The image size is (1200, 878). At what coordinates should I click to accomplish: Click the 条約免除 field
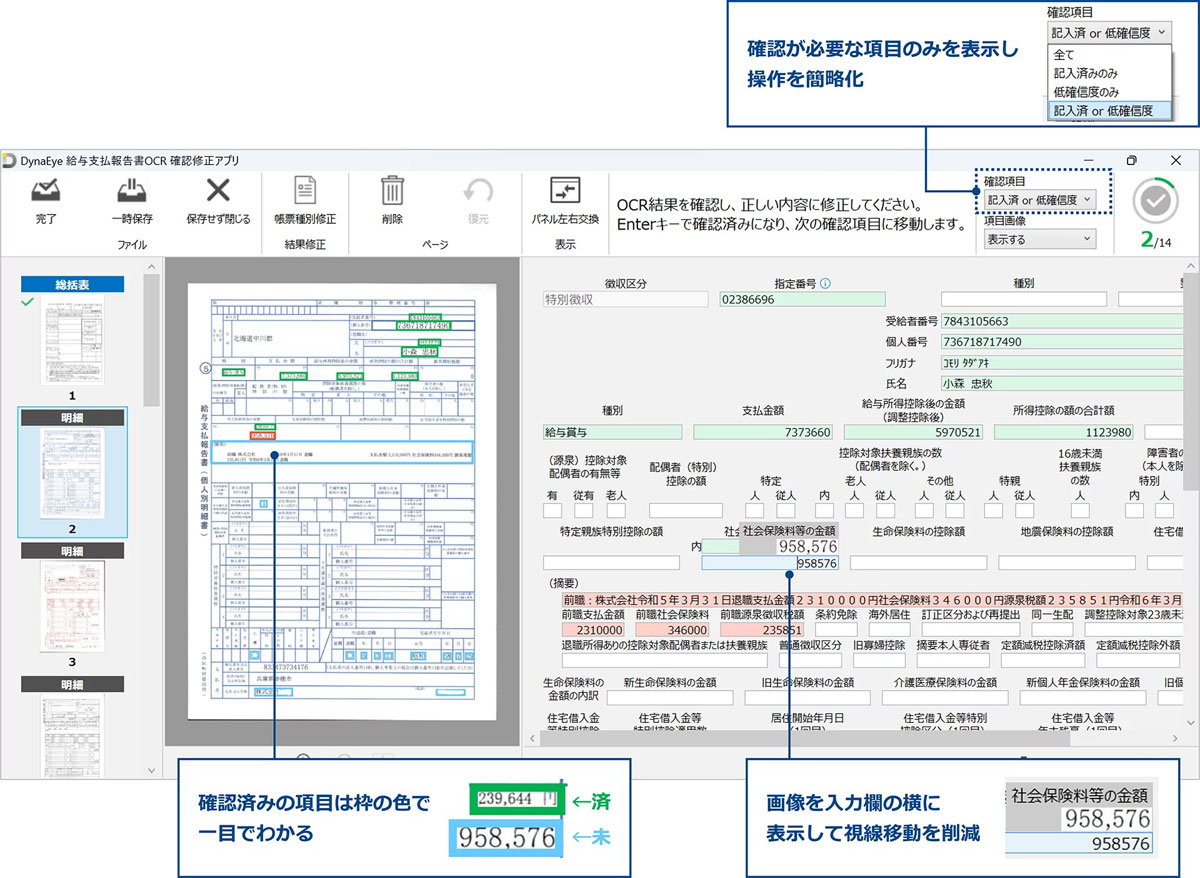pos(835,630)
